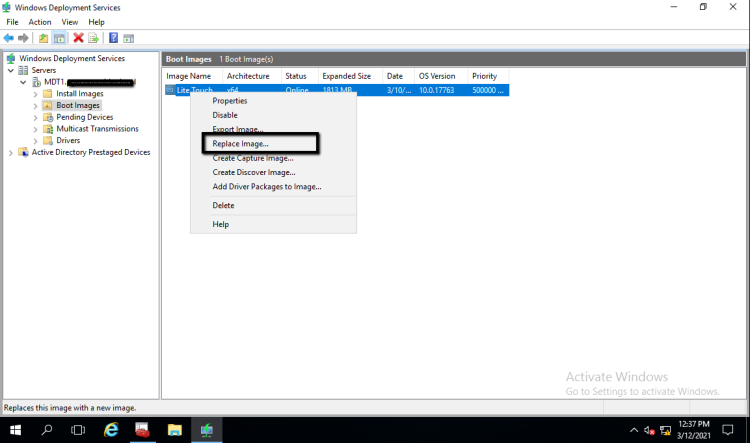This screenshot has height=443, width=750.
Task: Expand the Pending Devices tree node
Action: click(36, 117)
